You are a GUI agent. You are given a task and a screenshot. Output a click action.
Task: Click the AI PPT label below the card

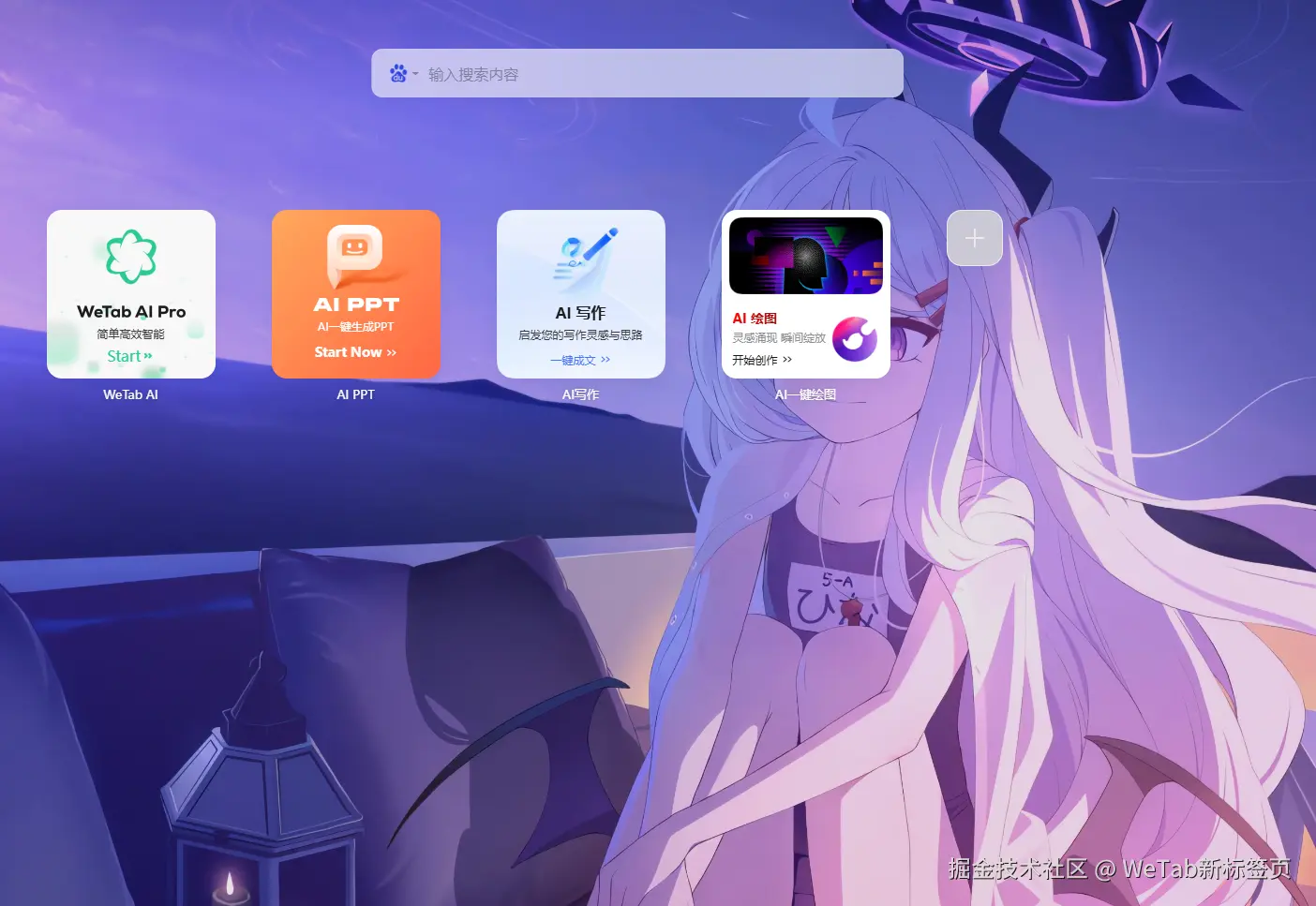point(355,394)
